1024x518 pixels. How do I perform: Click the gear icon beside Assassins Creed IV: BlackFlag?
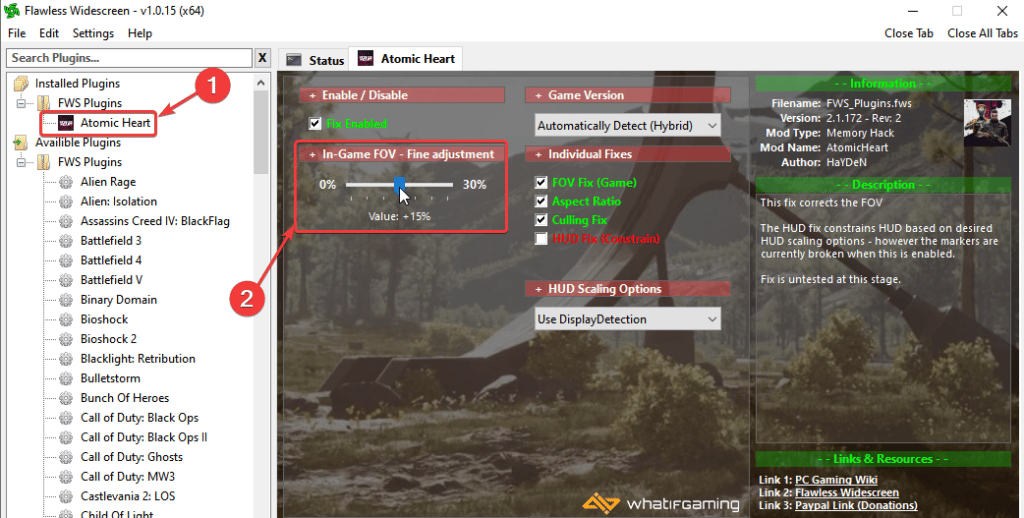pos(66,221)
